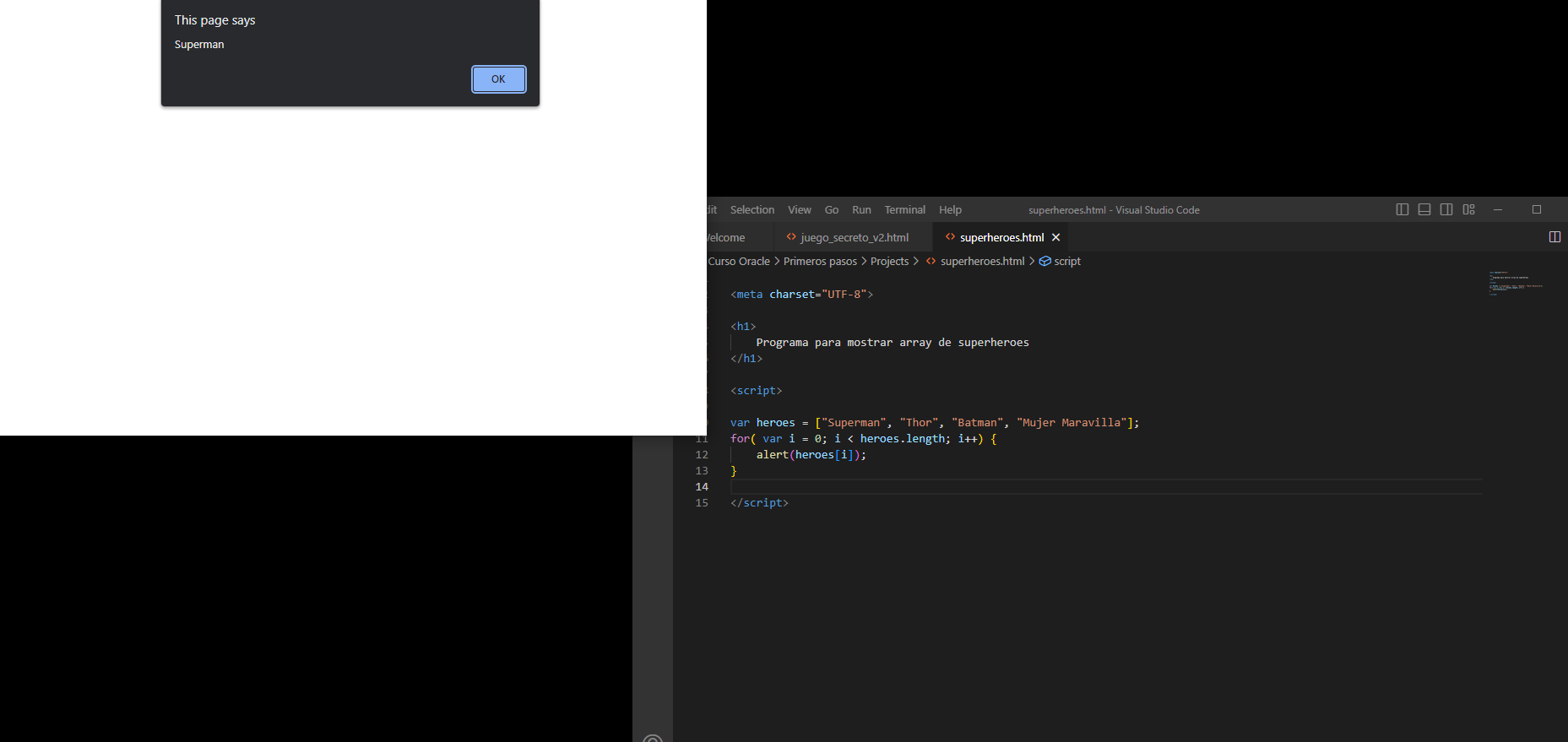Open the Go menu in VS Code

click(831, 210)
